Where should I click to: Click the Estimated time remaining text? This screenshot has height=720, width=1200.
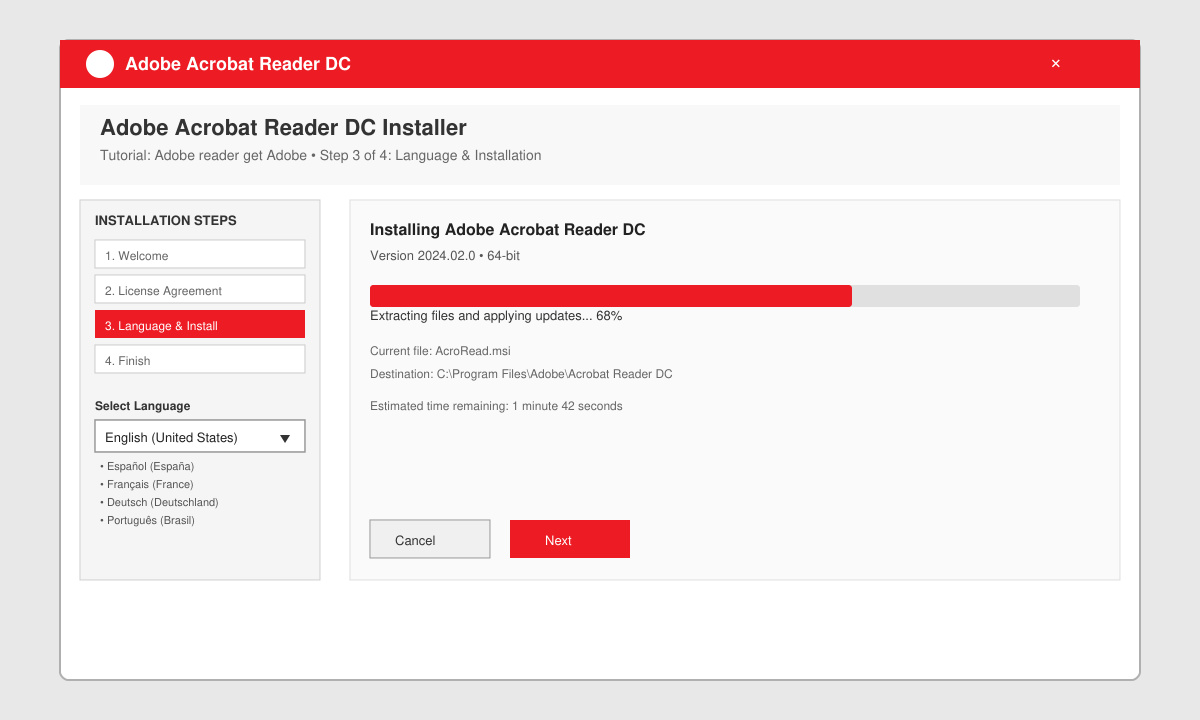coord(496,406)
